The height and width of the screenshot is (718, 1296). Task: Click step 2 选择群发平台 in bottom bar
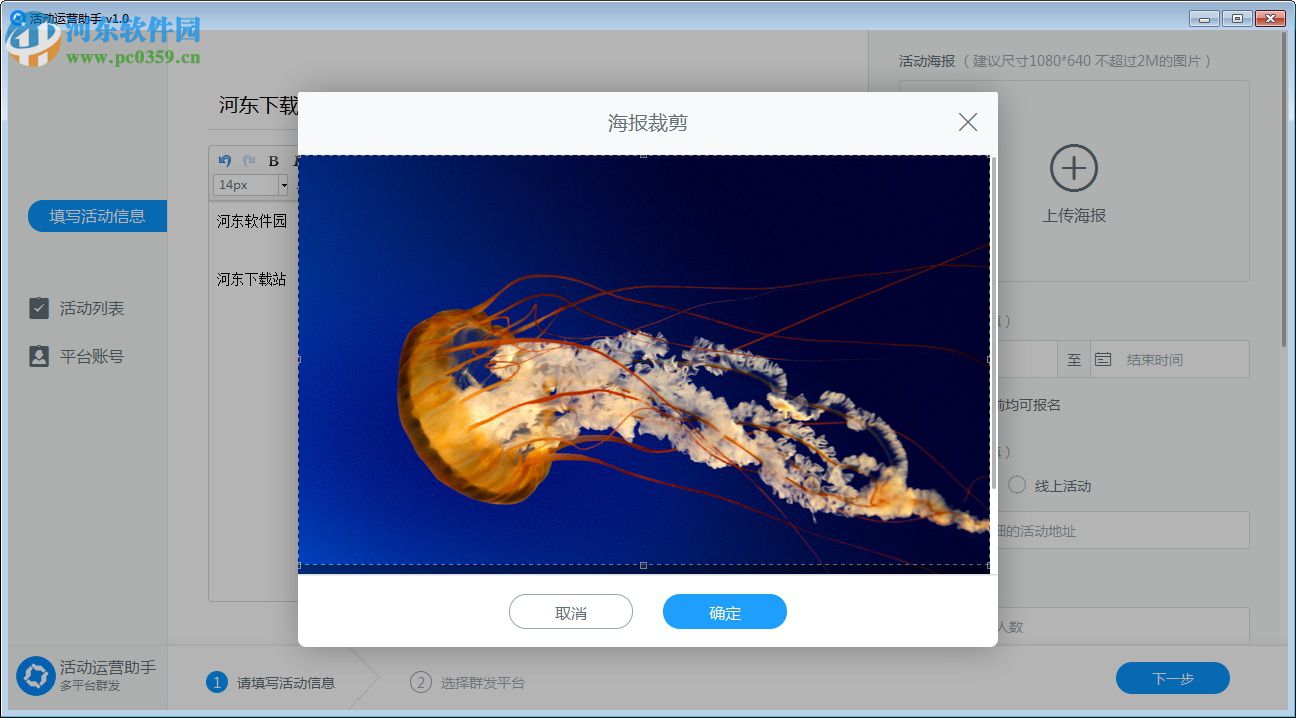tap(468, 682)
